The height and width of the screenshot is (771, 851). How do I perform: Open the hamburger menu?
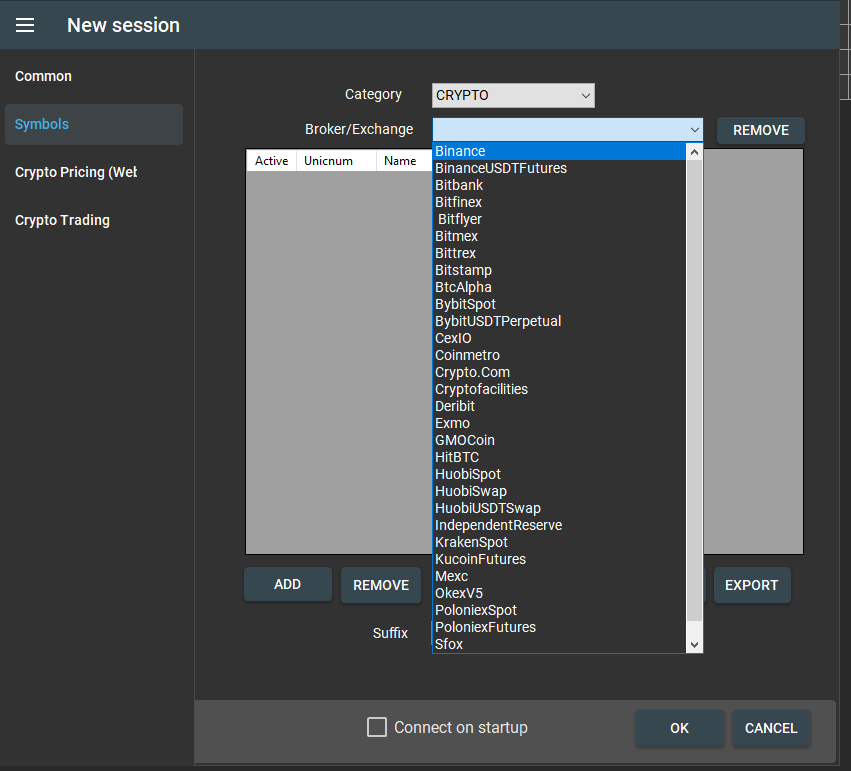point(25,25)
